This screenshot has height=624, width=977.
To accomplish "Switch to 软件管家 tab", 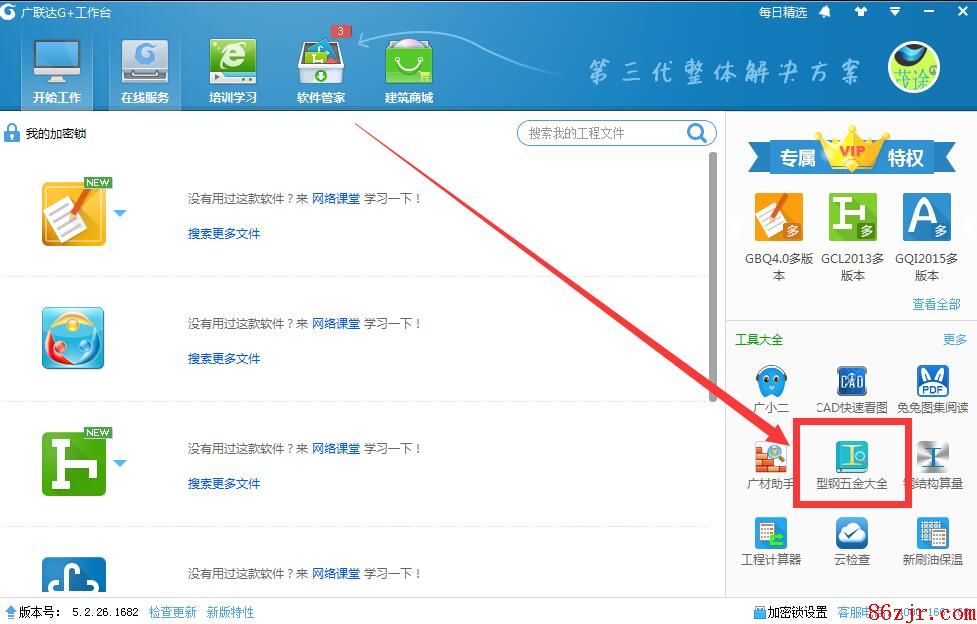I will 321,70.
